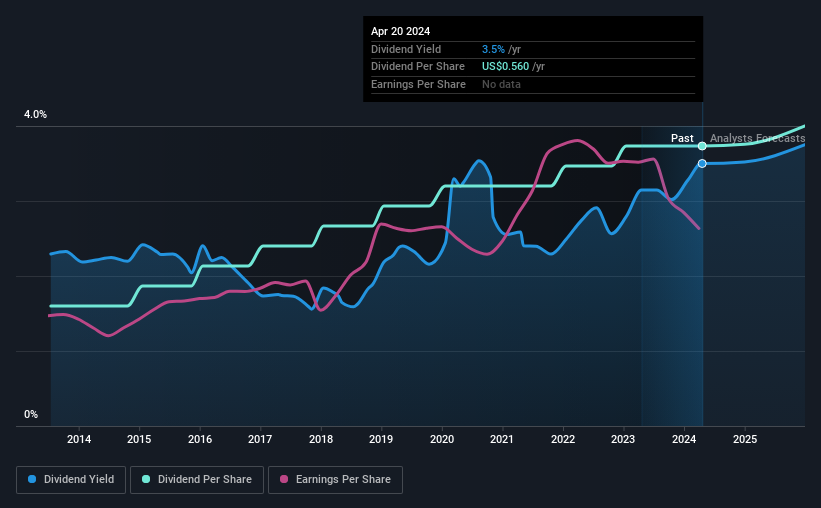Click the Apr 20 2024 tooltip date
Image resolution: width=821 pixels, height=508 pixels.
(401, 31)
